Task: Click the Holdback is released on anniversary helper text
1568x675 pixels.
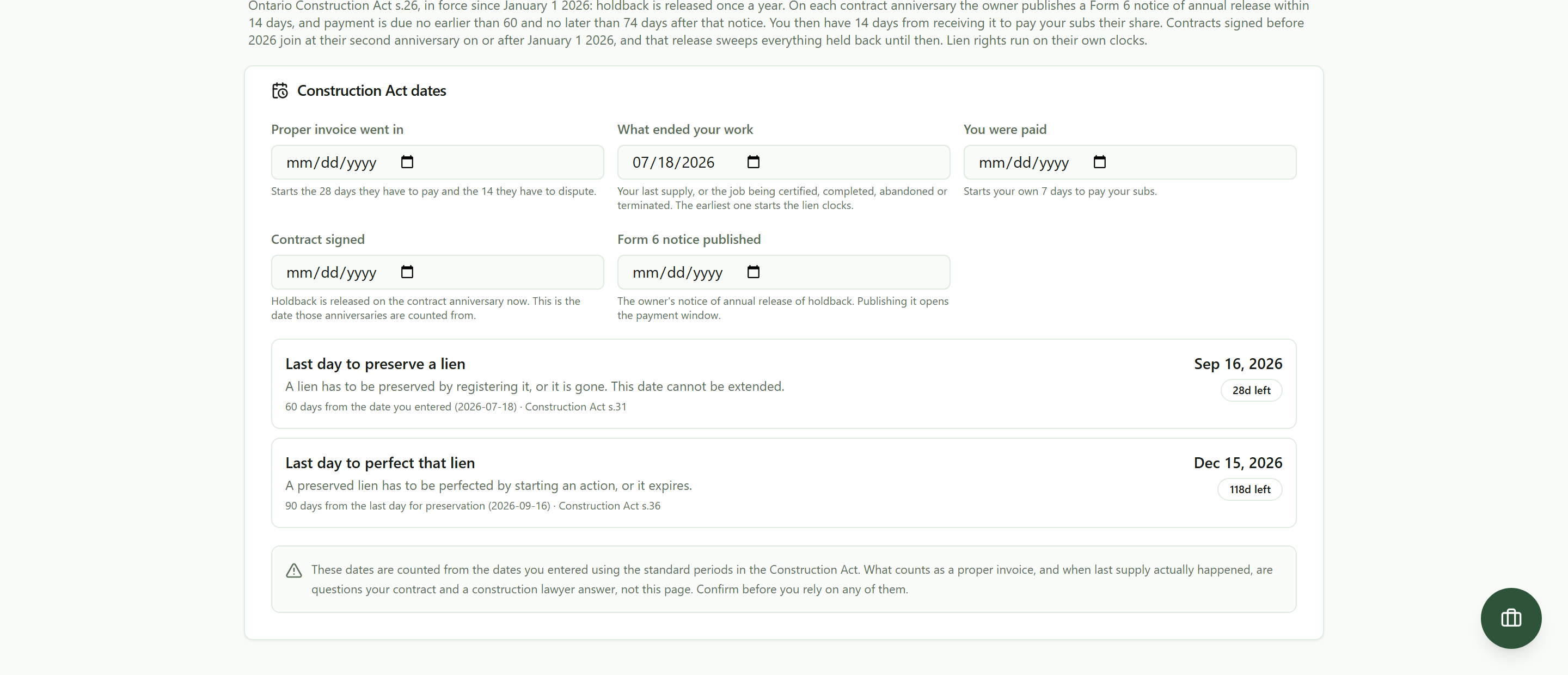Action: [x=425, y=308]
